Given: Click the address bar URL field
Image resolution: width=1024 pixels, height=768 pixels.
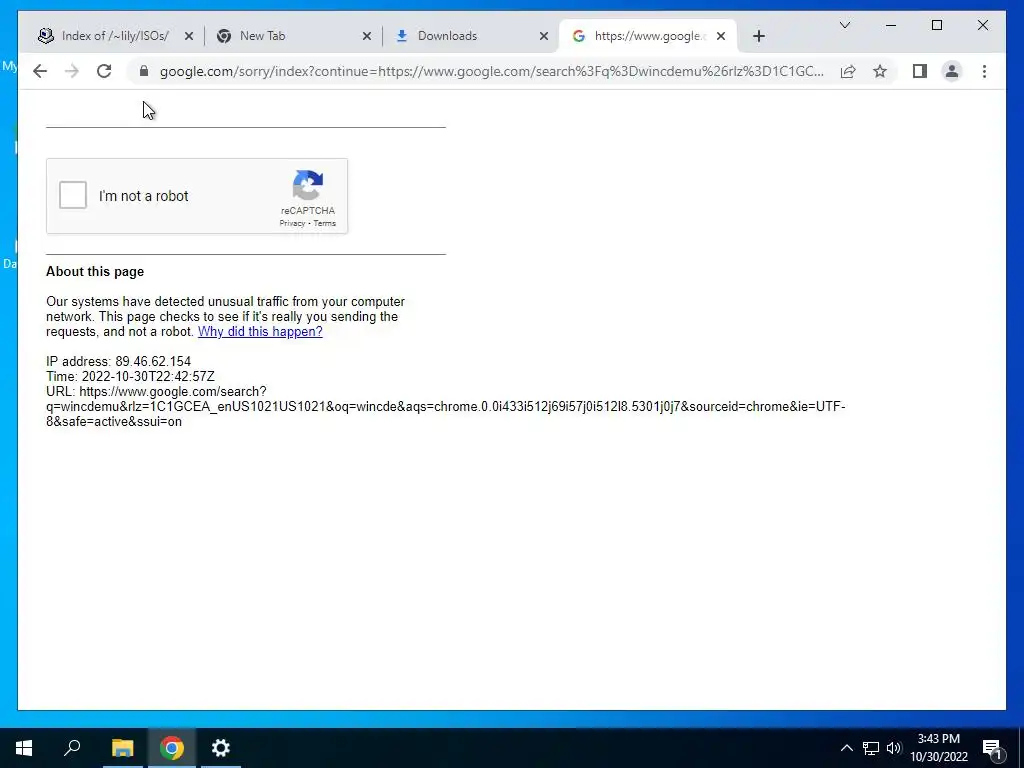Looking at the screenshot, I should (491, 71).
